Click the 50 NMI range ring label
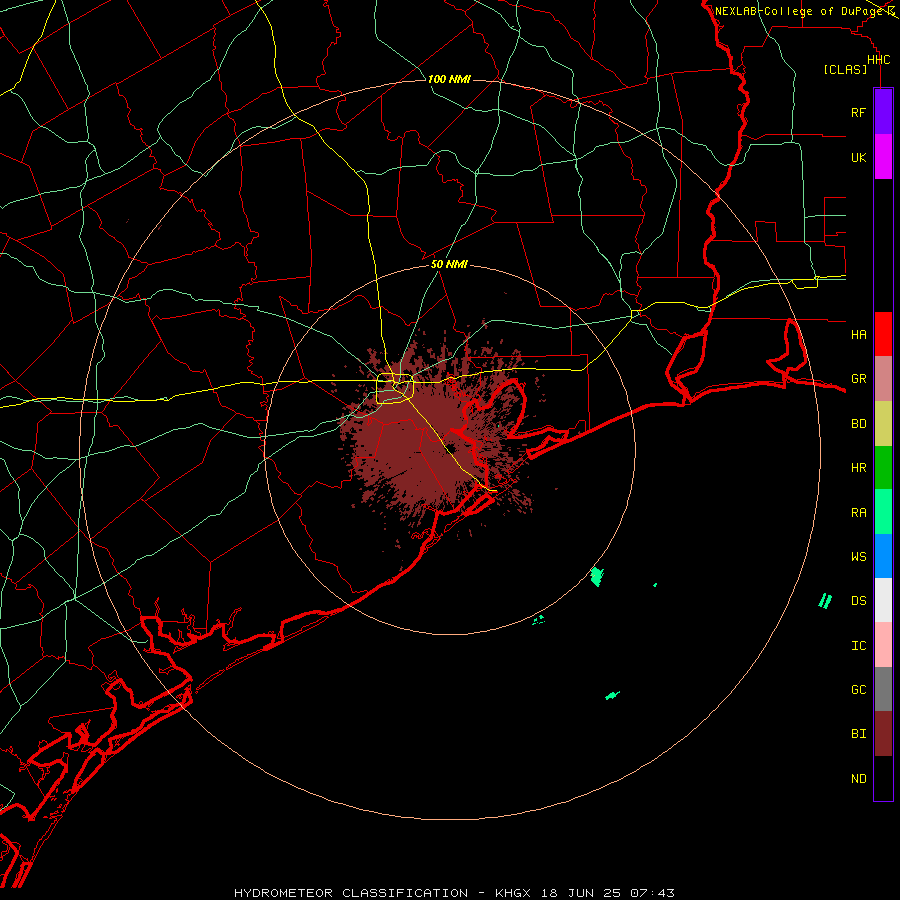This screenshot has height=900, width=900. click(x=449, y=264)
